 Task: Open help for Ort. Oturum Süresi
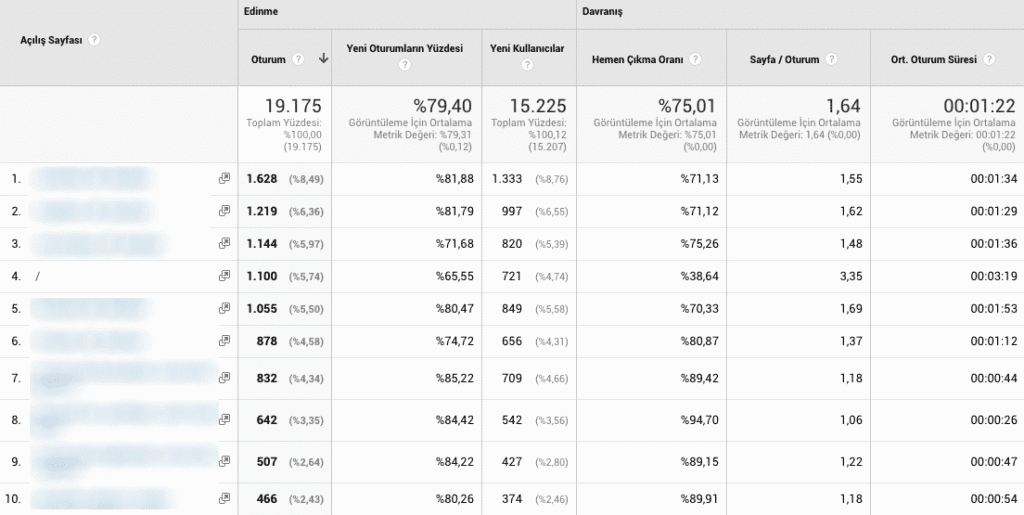point(989,60)
